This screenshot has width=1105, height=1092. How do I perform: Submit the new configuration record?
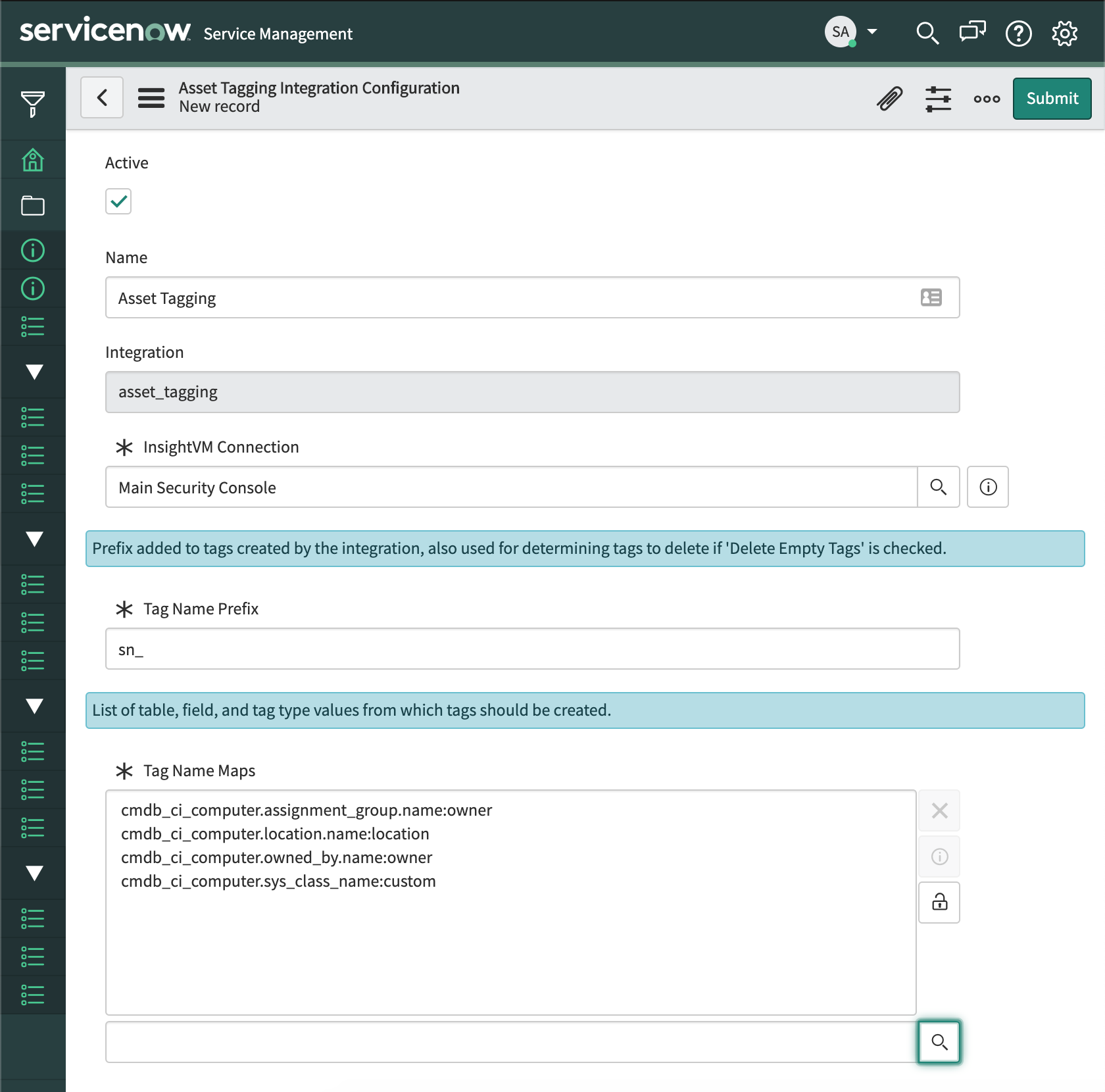(x=1052, y=99)
